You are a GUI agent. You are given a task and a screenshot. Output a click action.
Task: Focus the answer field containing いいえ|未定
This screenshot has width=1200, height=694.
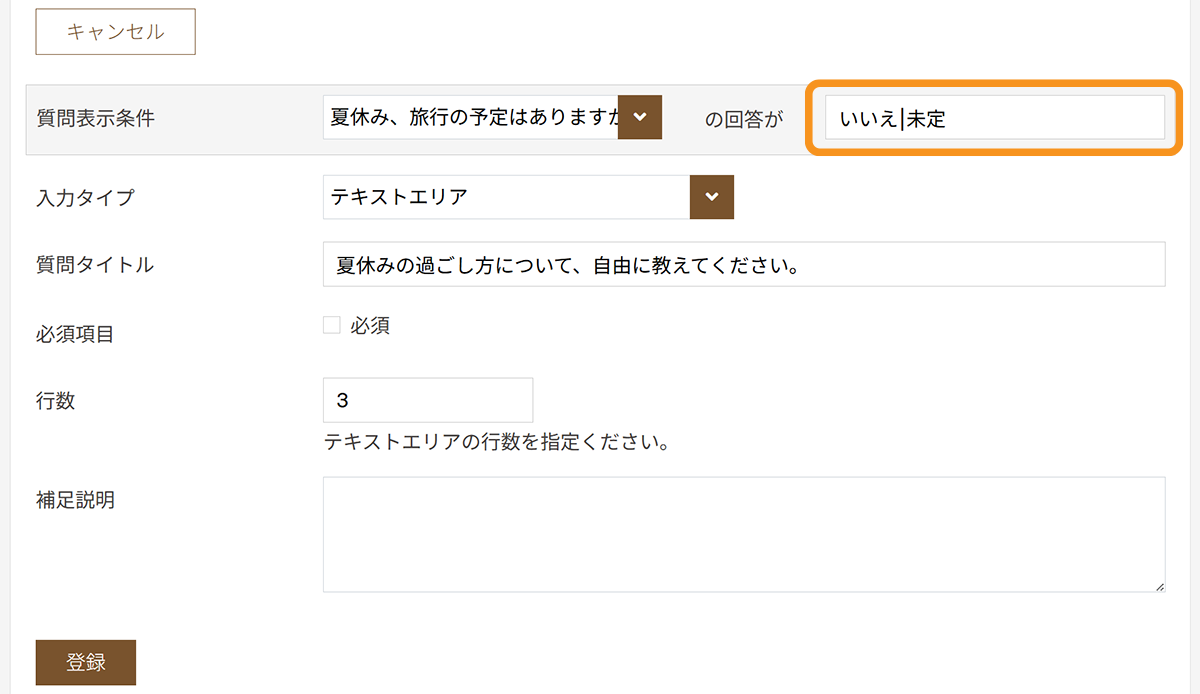pos(994,118)
